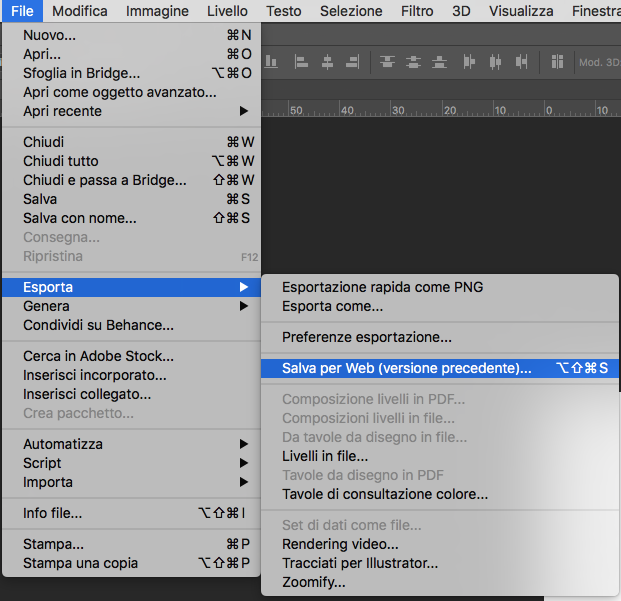The width and height of the screenshot is (621, 601).
Task: Choose Stampa una copia
Action: pos(131,563)
